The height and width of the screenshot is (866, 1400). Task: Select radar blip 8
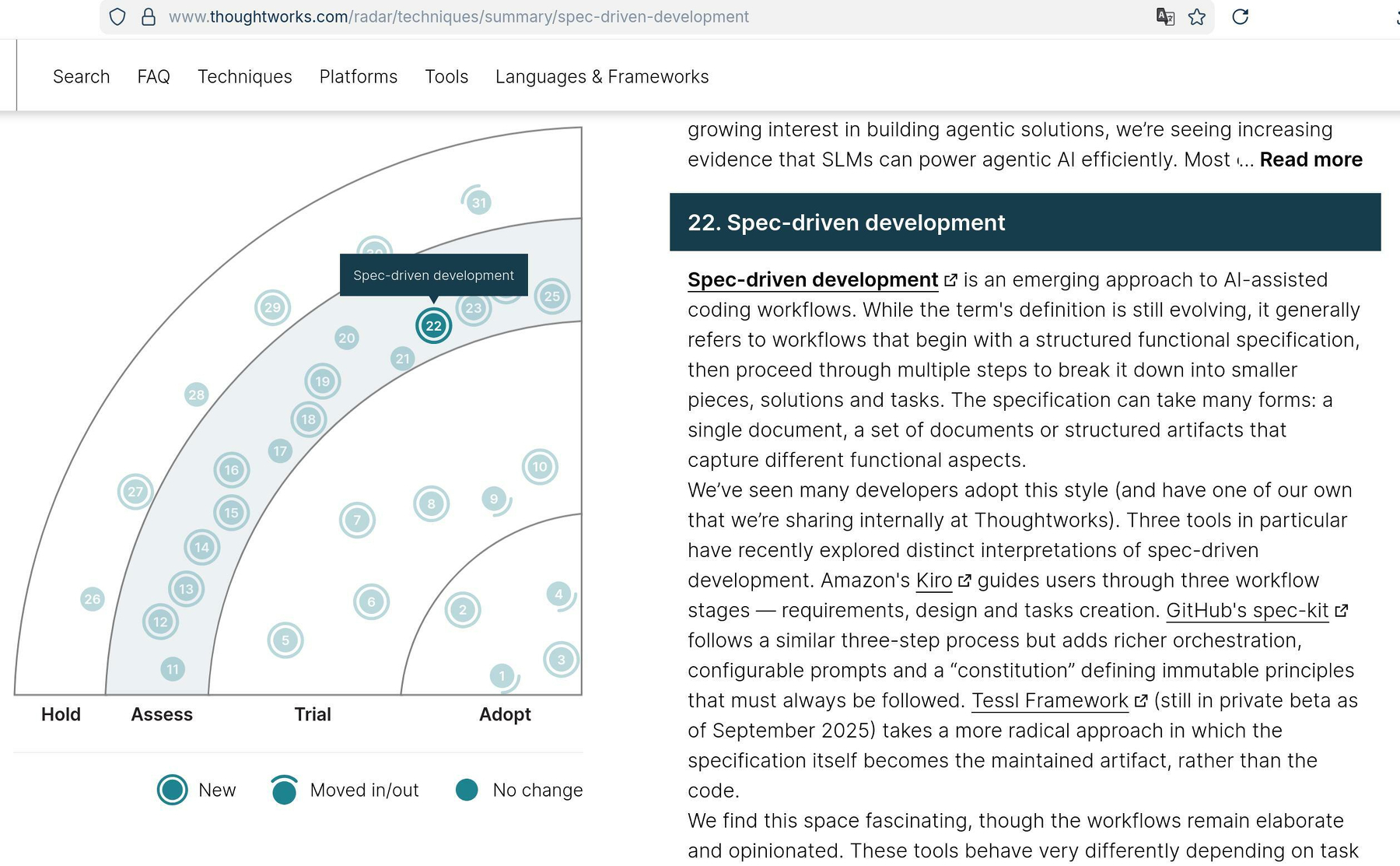coord(432,504)
